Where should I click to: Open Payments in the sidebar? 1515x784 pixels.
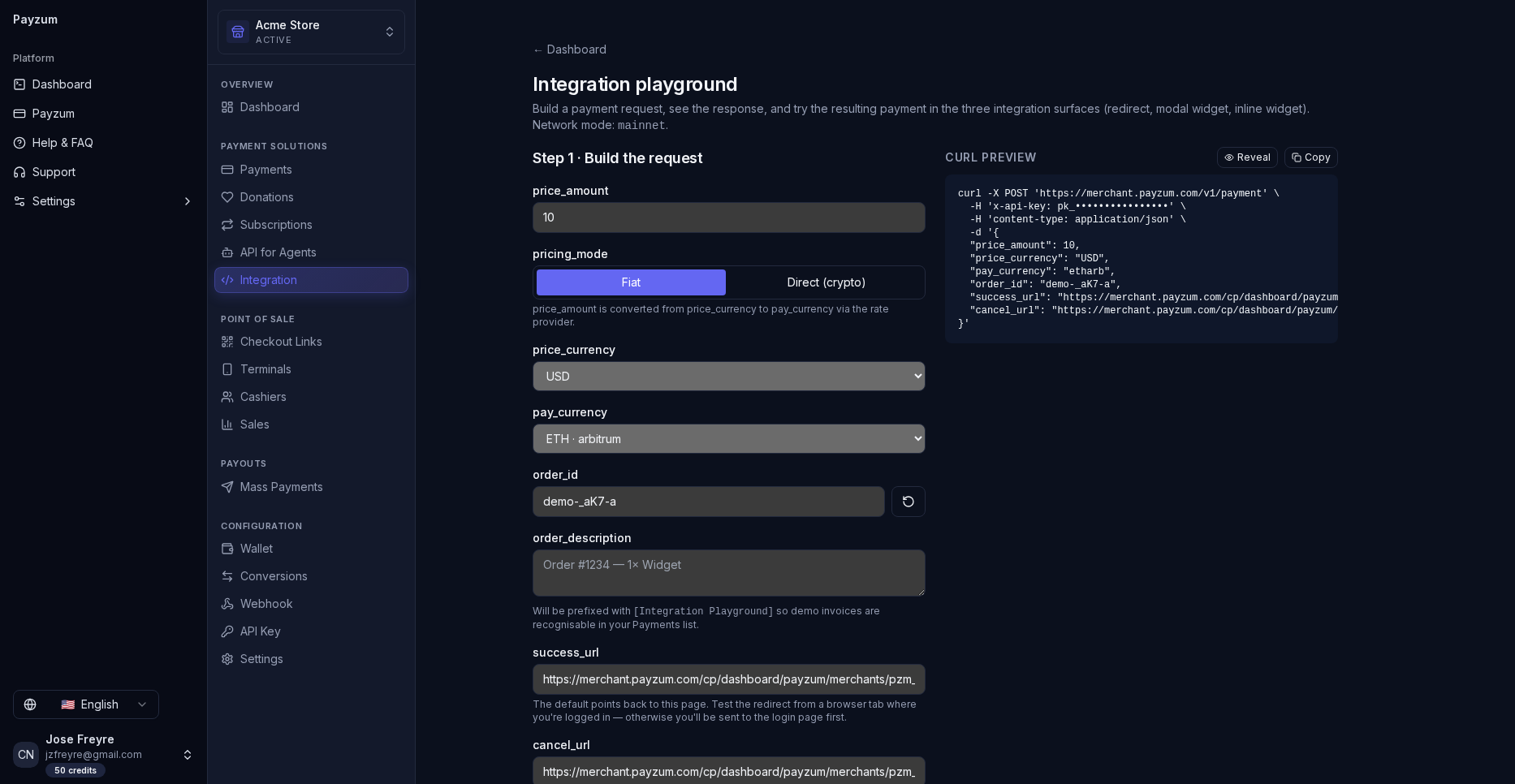point(311,170)
